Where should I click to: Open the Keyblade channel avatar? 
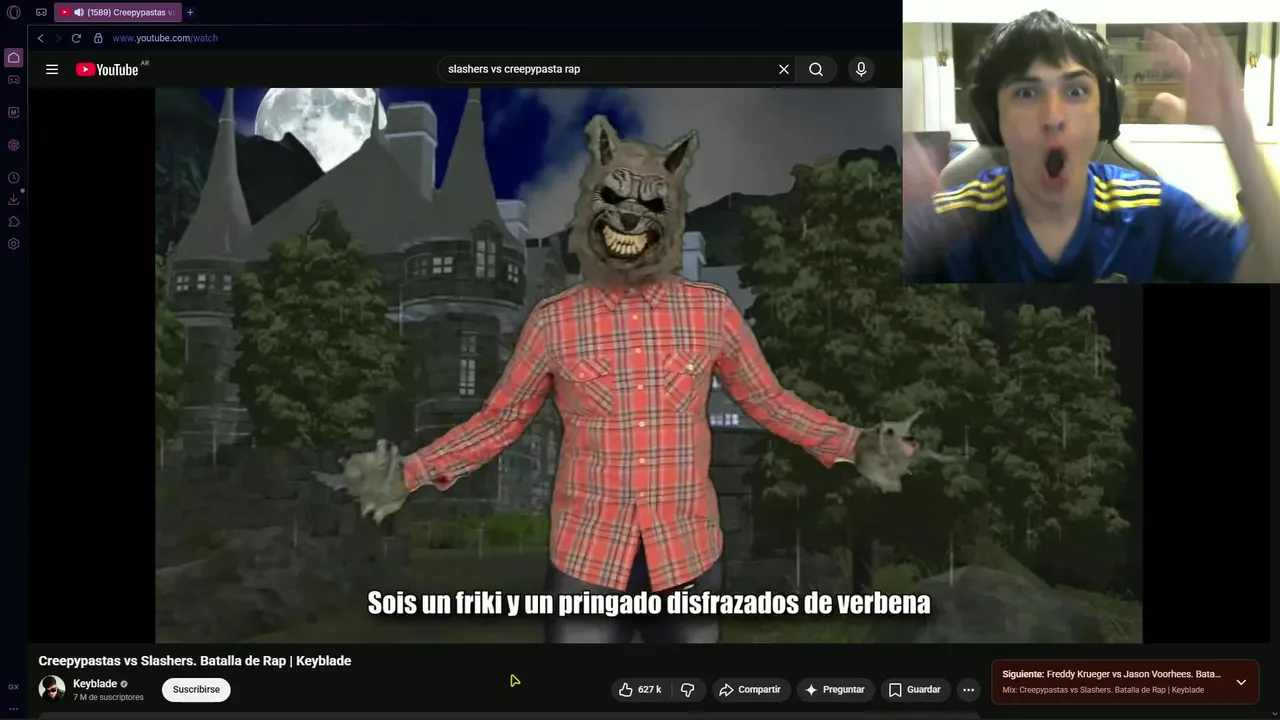(52, 689)
